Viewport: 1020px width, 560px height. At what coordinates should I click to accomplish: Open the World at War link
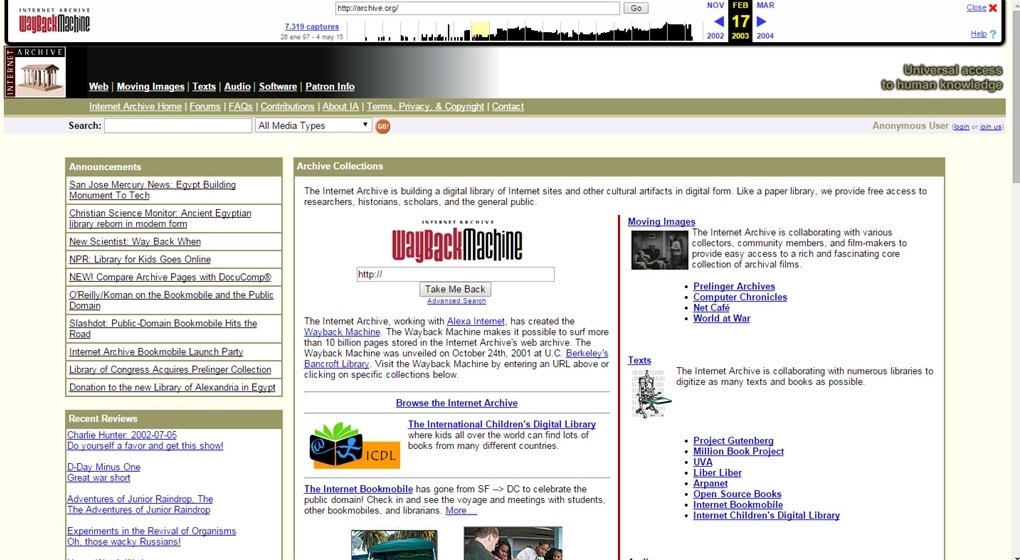coord(721,319)
